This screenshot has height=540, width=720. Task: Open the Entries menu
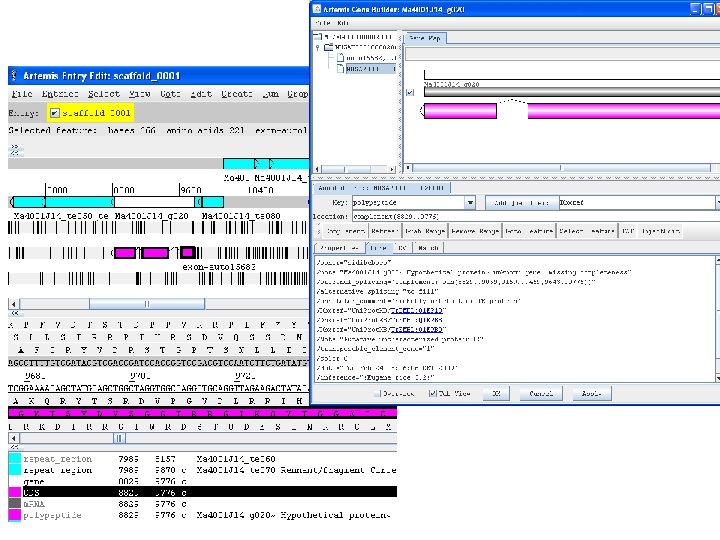click(x=60, y=94)
